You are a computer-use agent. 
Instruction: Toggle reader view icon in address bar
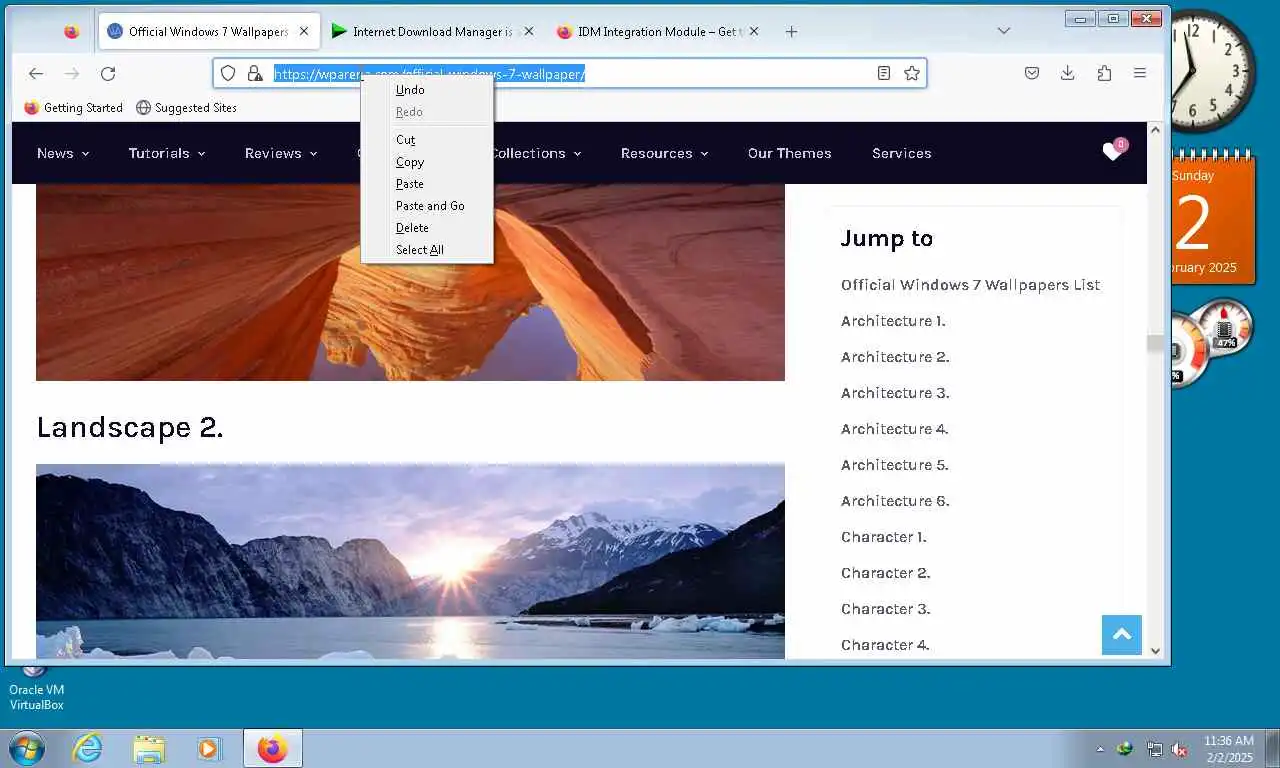pos(884,73)
